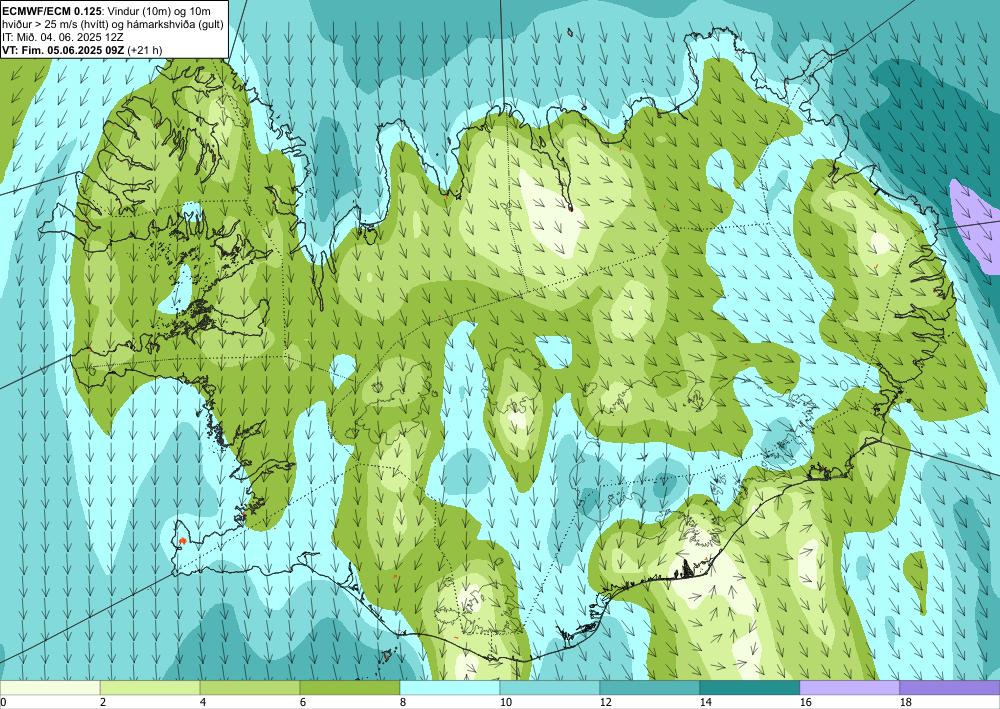Click the orange marker on the southwest peninsula
Screen dimensions: 1000x709
[182, 541]
